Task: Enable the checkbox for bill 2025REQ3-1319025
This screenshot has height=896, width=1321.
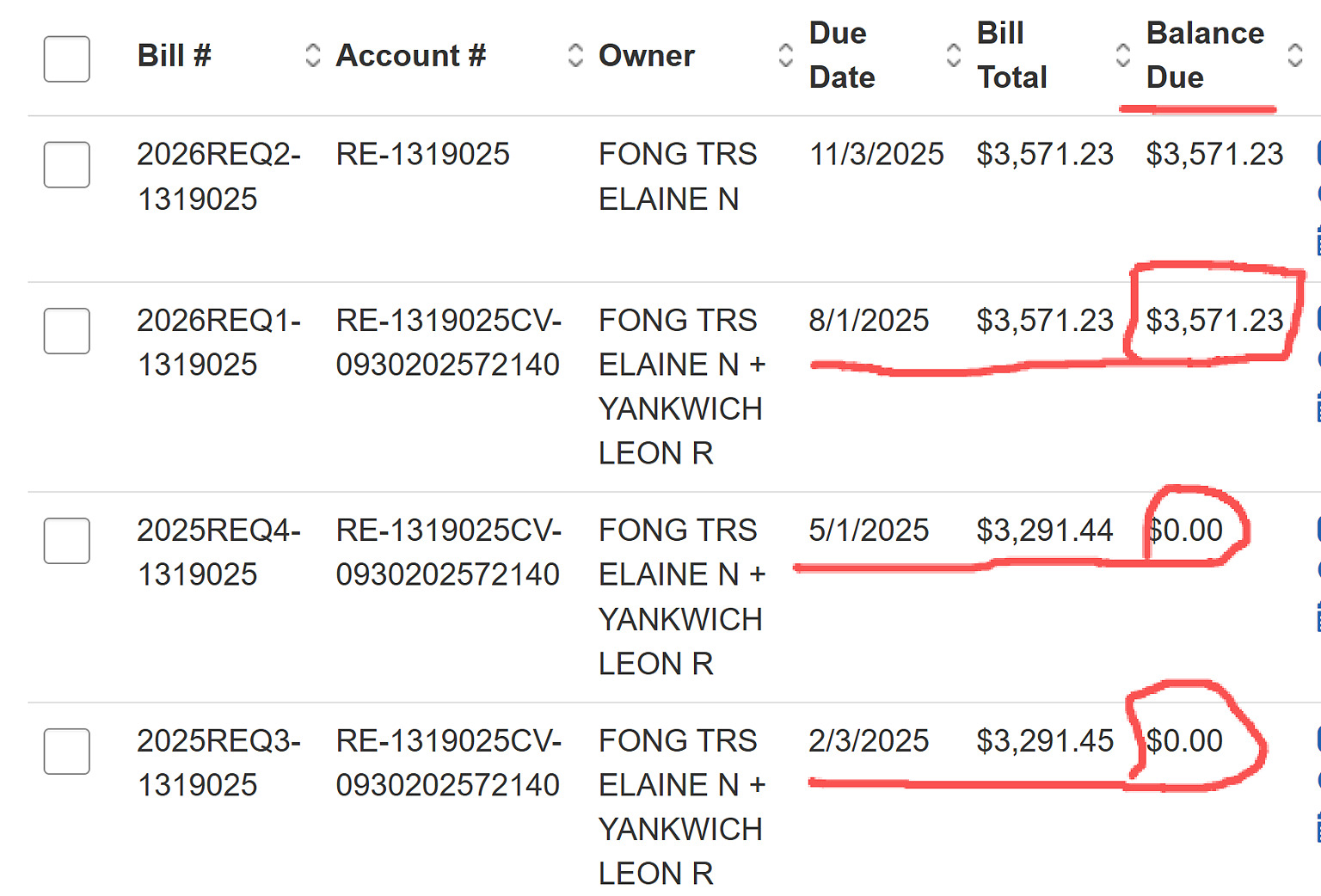Action: 67,752
